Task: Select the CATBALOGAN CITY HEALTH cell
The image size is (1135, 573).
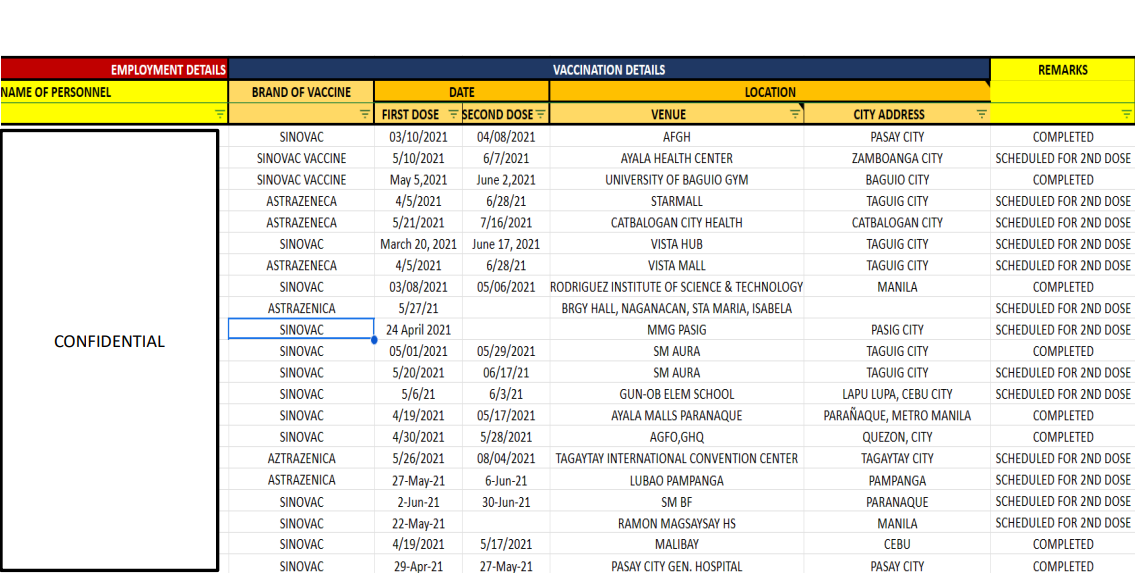Action: tap(676, 223)
